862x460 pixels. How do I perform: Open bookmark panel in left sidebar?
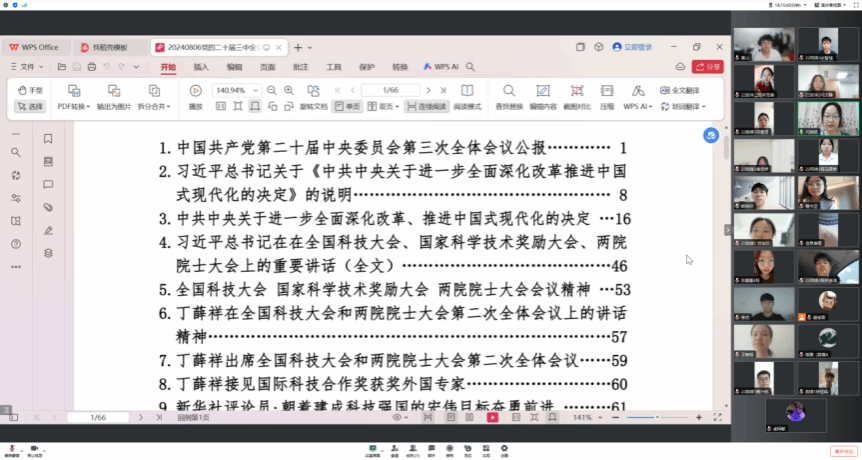[48, 139]
